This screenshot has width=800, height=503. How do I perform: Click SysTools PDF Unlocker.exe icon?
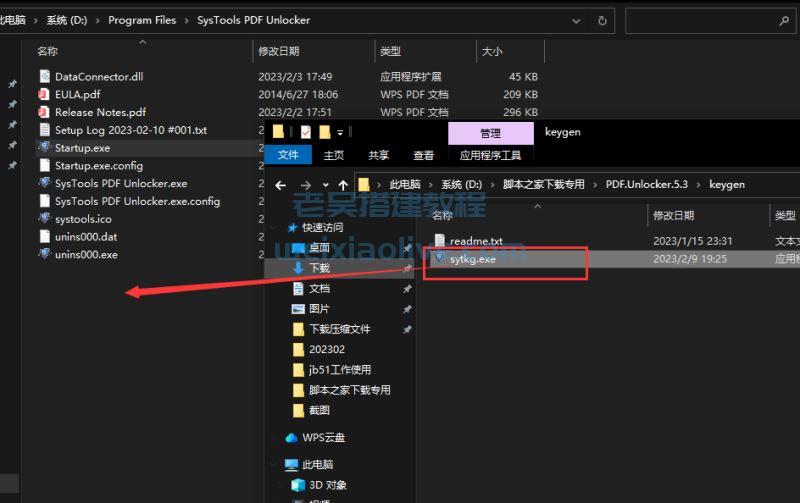point(45,183)
